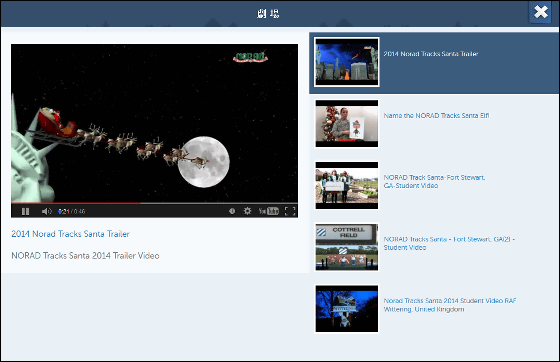Click 'NORAD Tracks Santa - Fort Stewart, GA(2)' title
The width and height of the screenshot is (560, 362).
[x=449, y=243]
